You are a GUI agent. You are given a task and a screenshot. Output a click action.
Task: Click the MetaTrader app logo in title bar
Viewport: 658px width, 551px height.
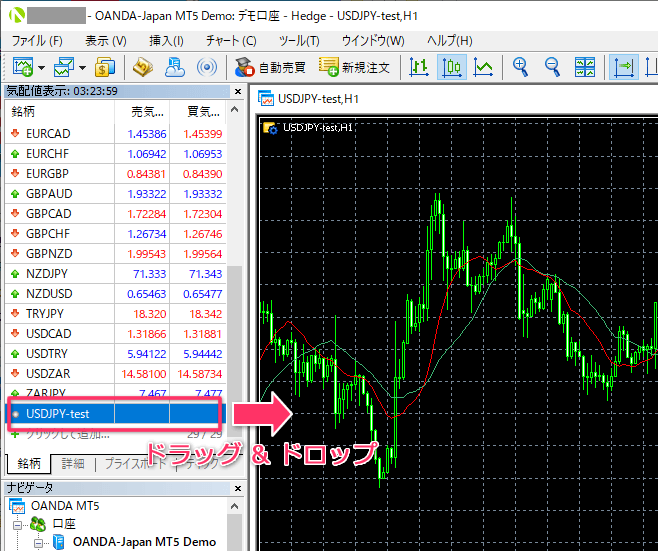pyautogui.click(x=17, y=16)
